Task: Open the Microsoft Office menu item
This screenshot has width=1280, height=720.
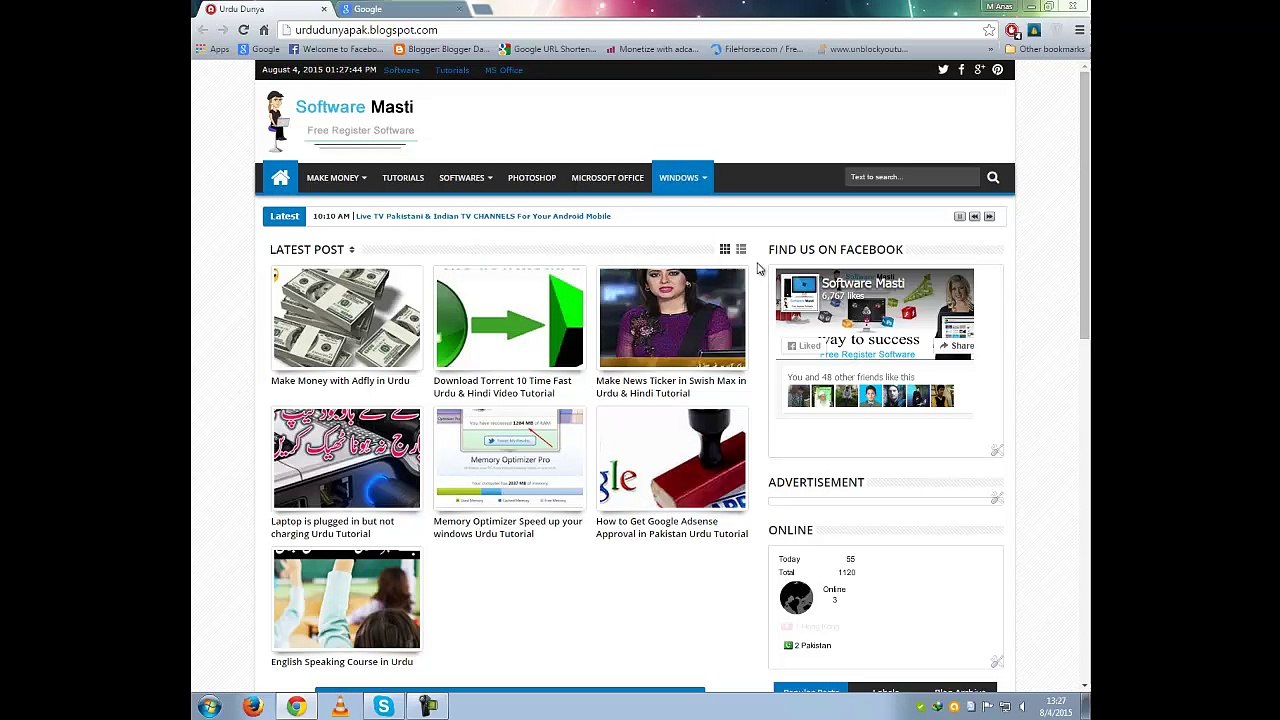Action: tap(607, 178)
